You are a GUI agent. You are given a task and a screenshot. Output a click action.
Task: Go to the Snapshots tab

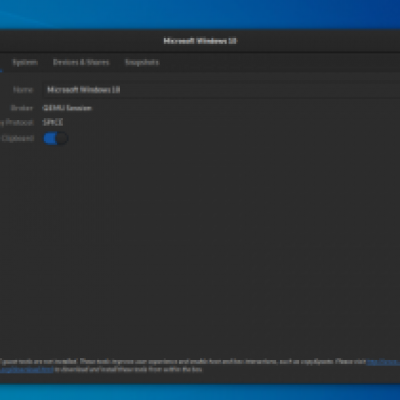142,62
